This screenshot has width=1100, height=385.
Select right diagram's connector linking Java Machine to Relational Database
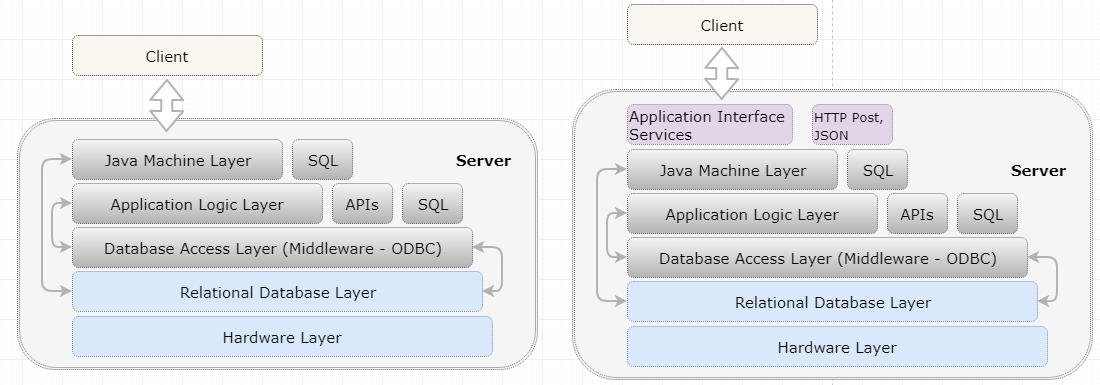[598, 234]
